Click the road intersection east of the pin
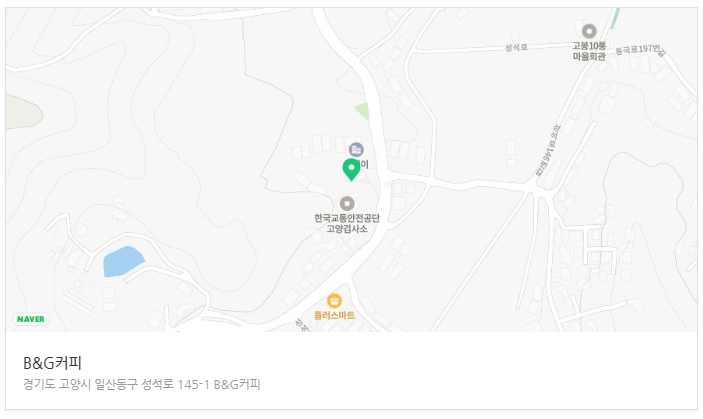Image resolution: width=703 pixels, height=419 pixels. 387,176
